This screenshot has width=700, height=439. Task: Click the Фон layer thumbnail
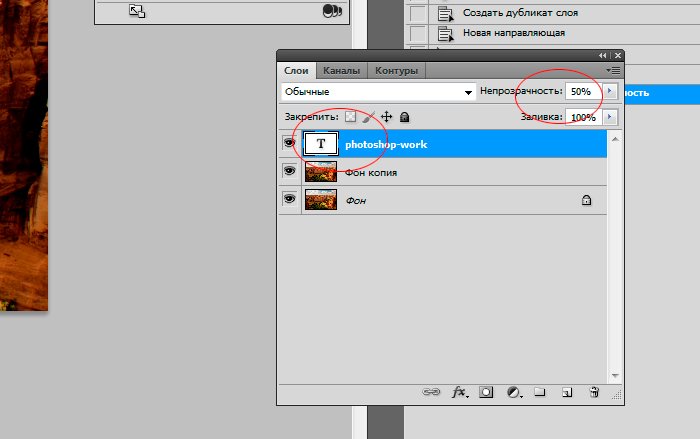pos(321,200)
